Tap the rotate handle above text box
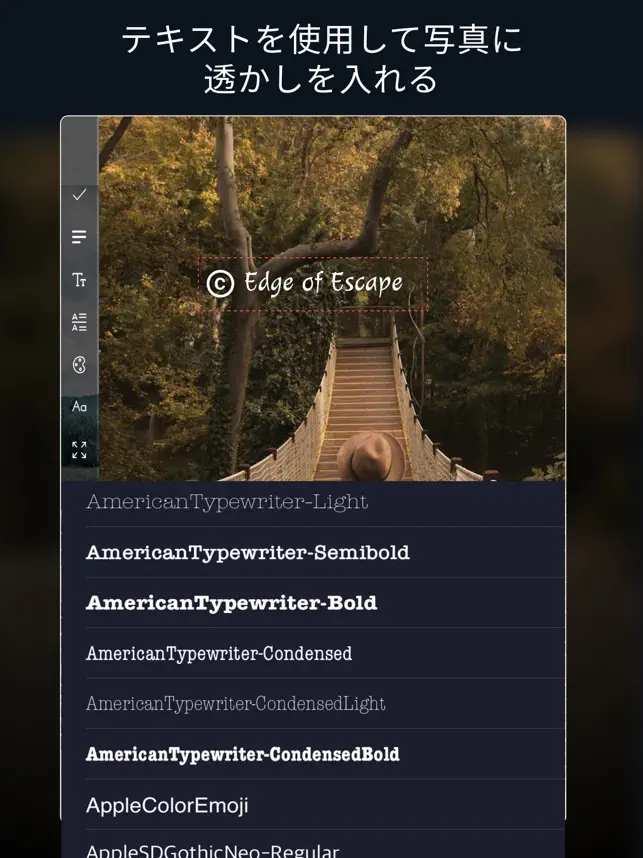The height and width of the screenshot is (858, 643). (x=313, y=248)
